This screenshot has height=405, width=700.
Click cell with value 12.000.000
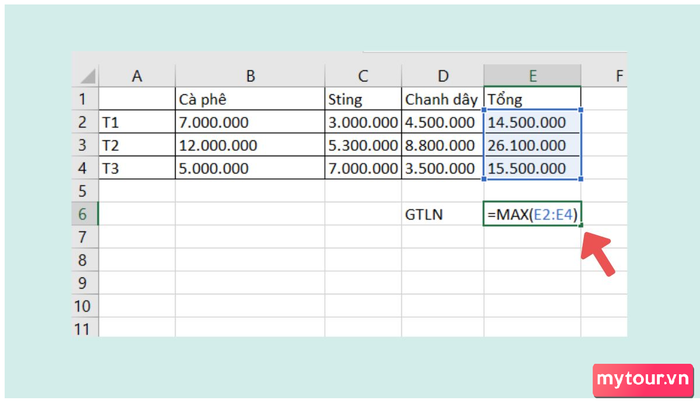[250, 145]
